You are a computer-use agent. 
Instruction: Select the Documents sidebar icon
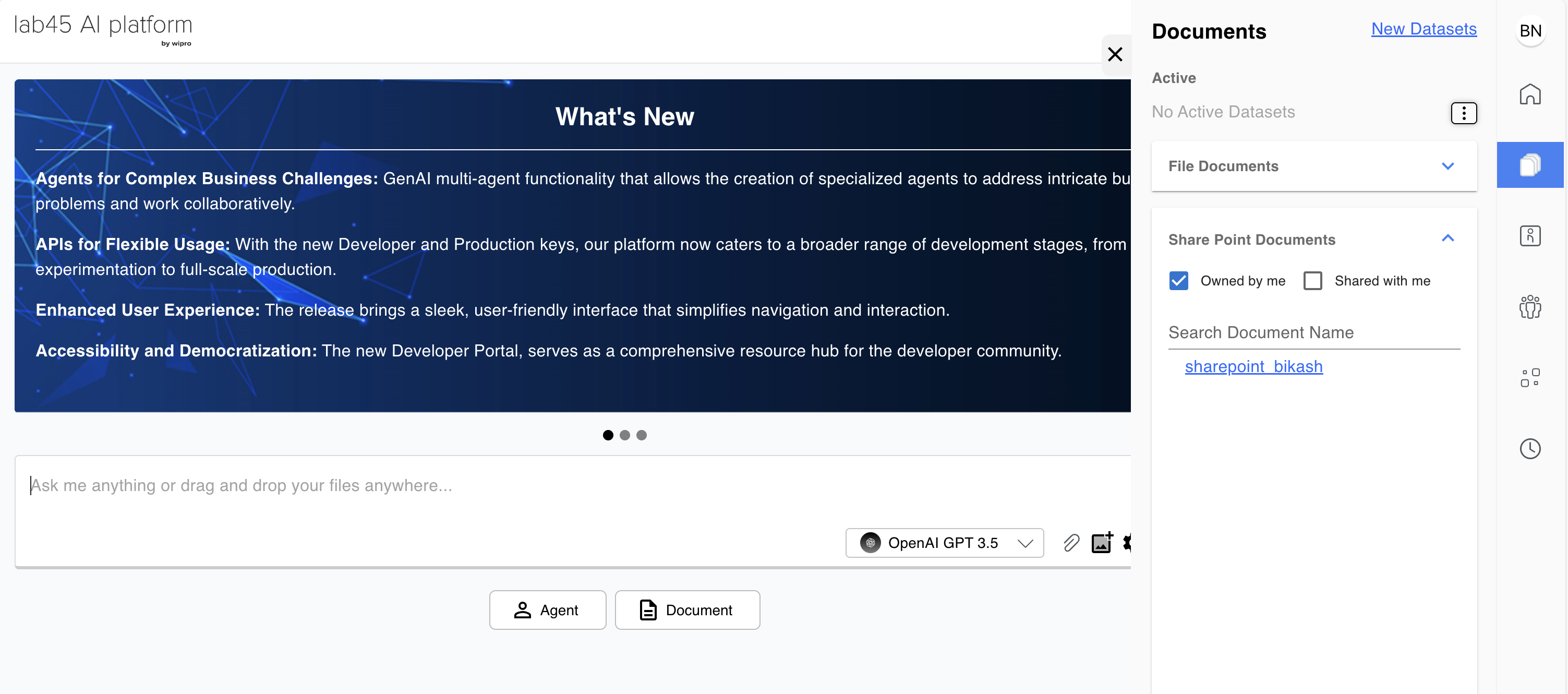tap(1529, 165)
